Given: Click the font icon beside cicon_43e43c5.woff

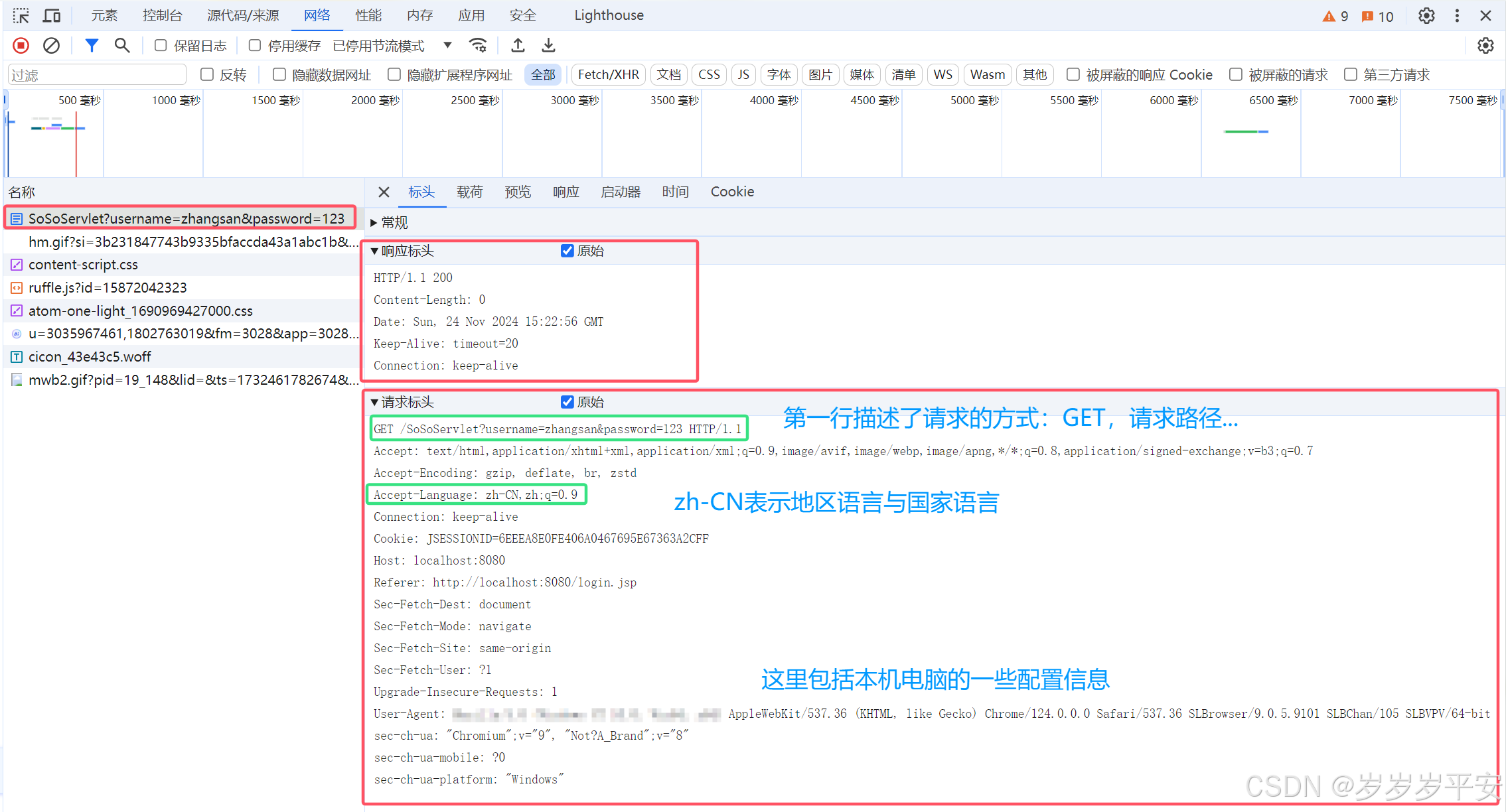Looking at the screenshot, I should tap(17, 357).
